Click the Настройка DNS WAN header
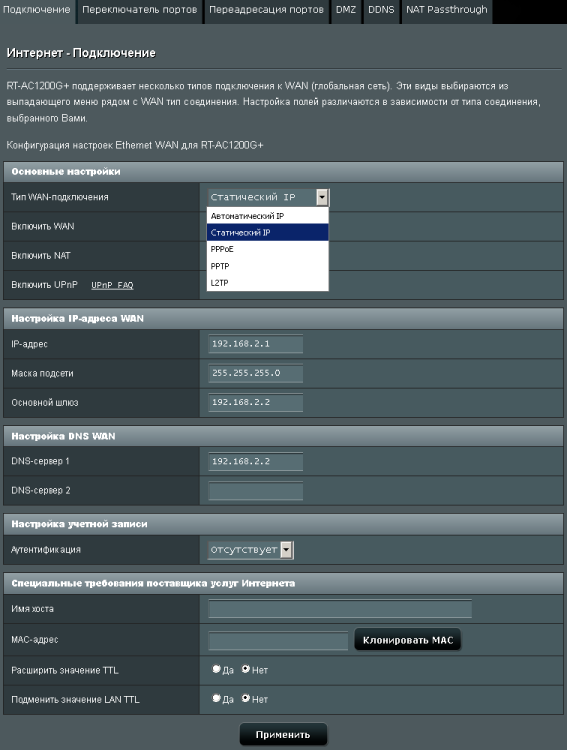Screen dimensions: 567x750 click(x=283, y=436)
